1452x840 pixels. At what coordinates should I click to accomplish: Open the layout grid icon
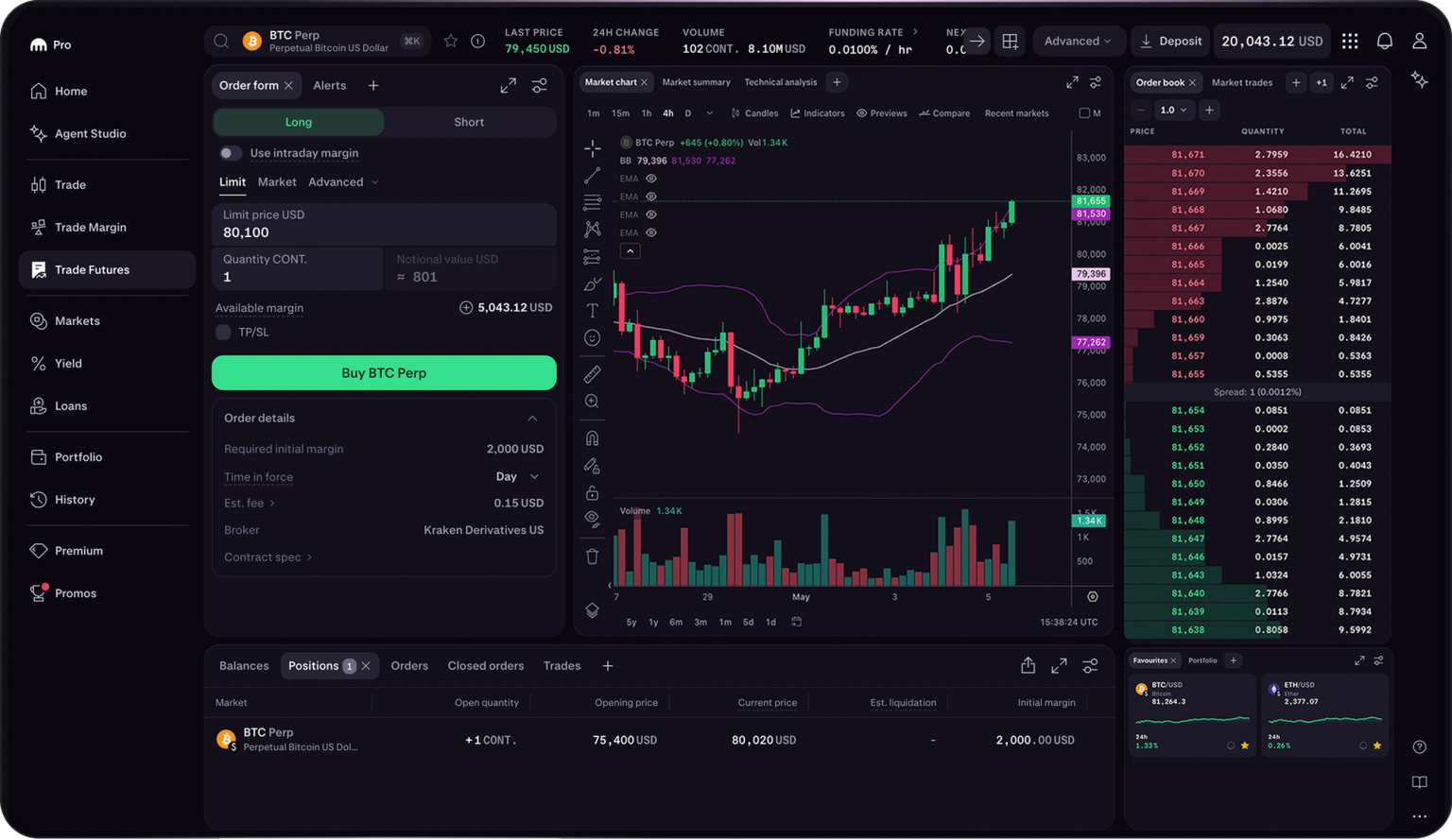coord(1010,41)
